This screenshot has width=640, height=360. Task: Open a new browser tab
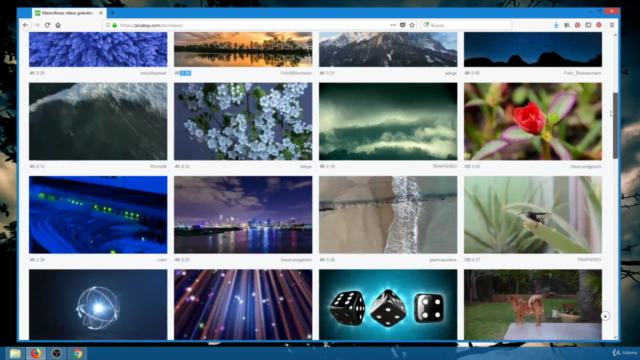pos(112,13)
